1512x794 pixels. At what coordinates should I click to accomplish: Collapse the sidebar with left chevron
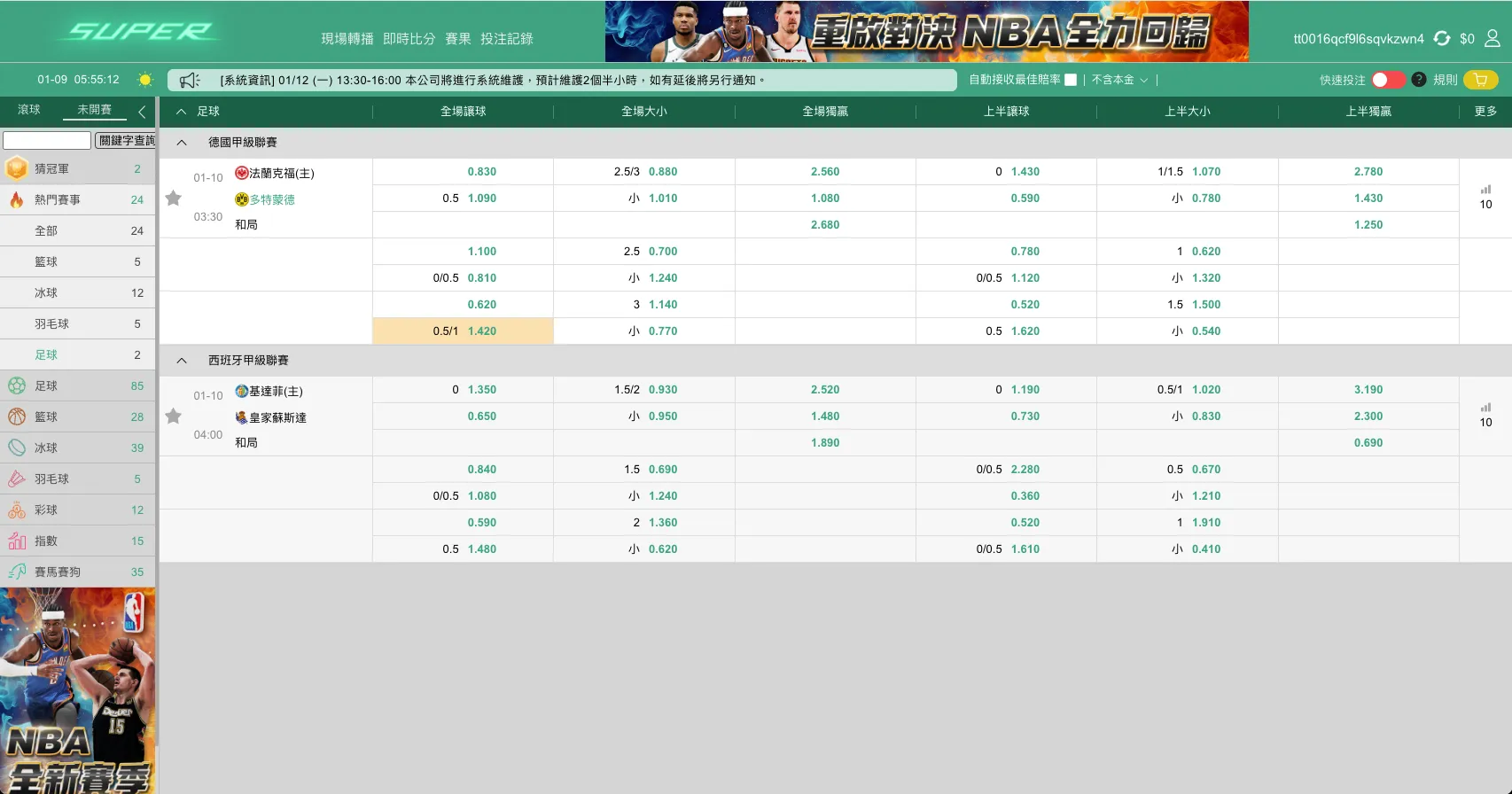click(142, 112)
